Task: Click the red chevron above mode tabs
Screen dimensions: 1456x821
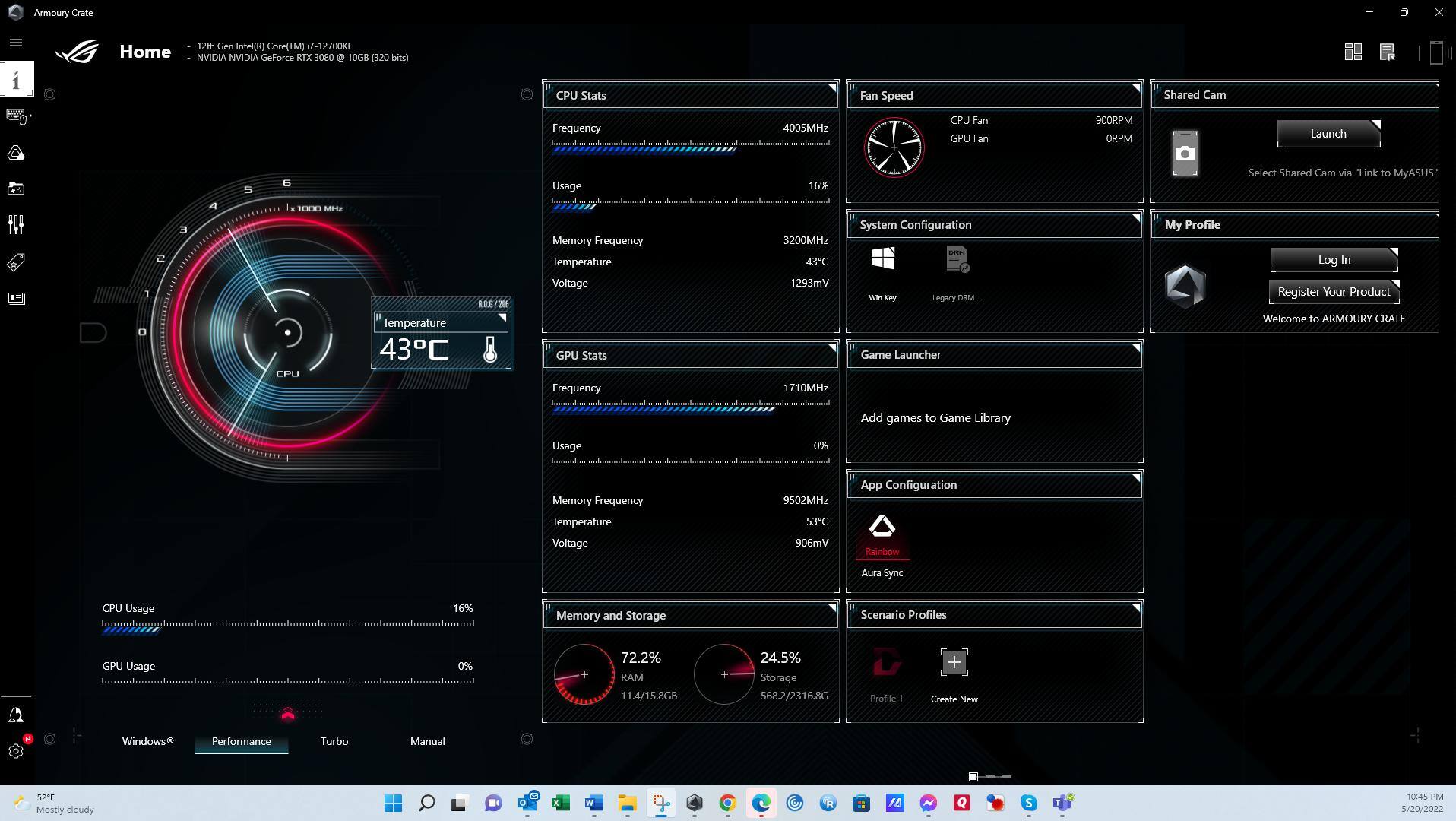Action: [x=287, y=714]
